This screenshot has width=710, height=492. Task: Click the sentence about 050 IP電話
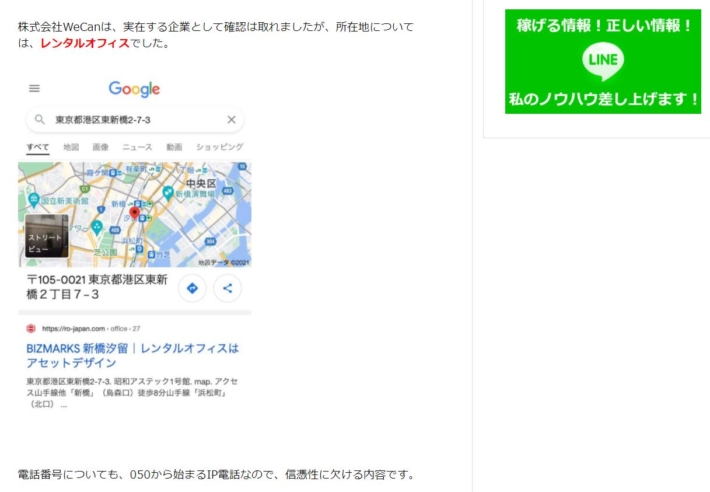pos(216,474)
